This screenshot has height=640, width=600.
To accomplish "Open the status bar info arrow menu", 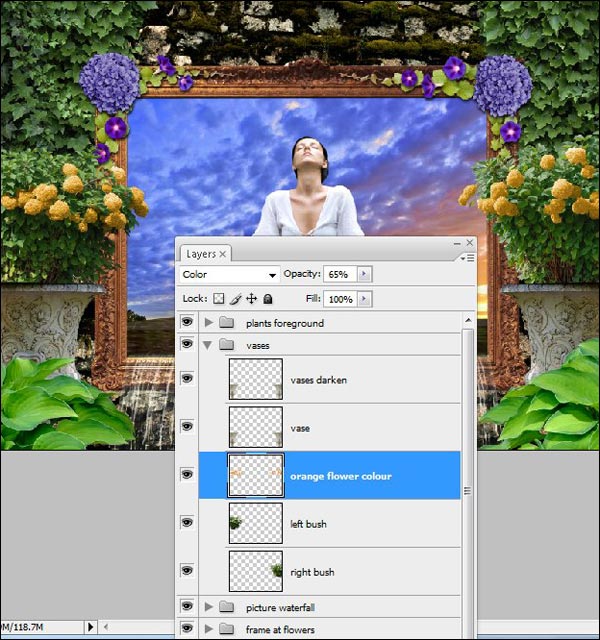I will (91, 627).
